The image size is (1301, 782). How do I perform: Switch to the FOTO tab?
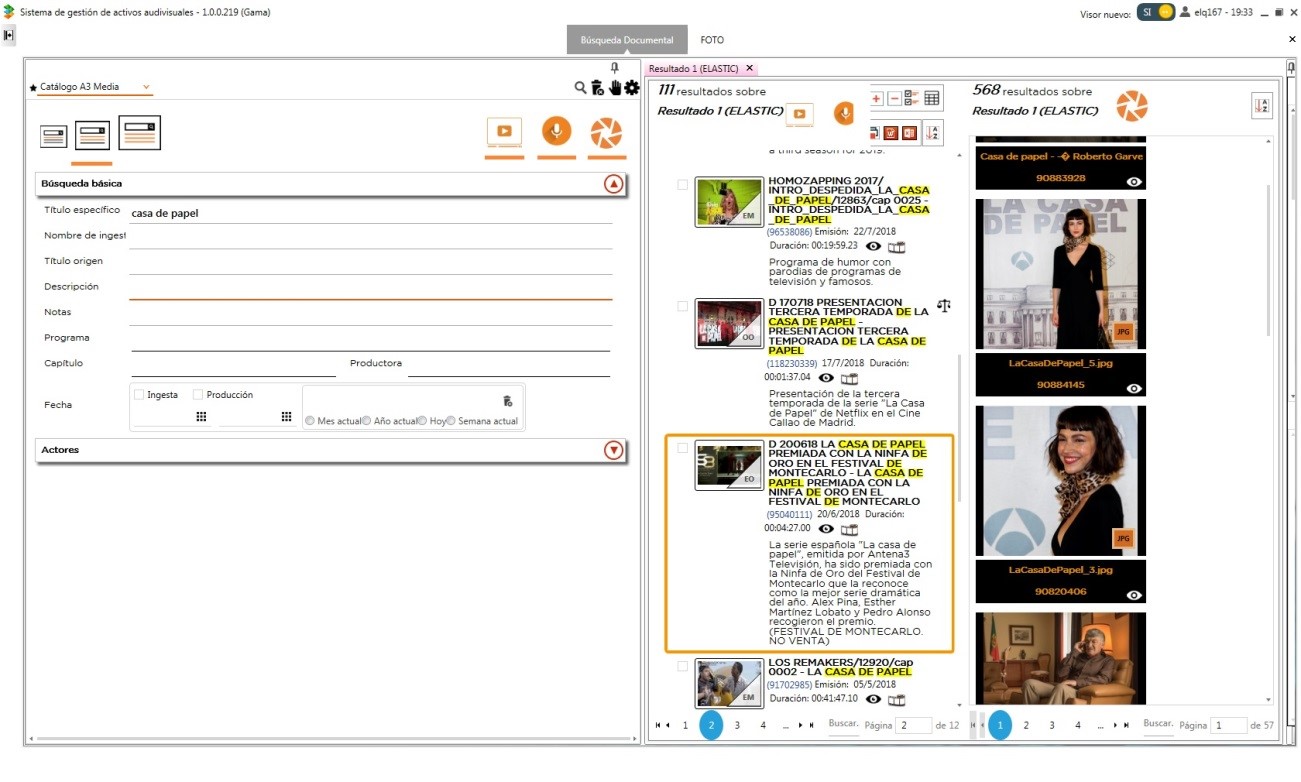point(712,40)
